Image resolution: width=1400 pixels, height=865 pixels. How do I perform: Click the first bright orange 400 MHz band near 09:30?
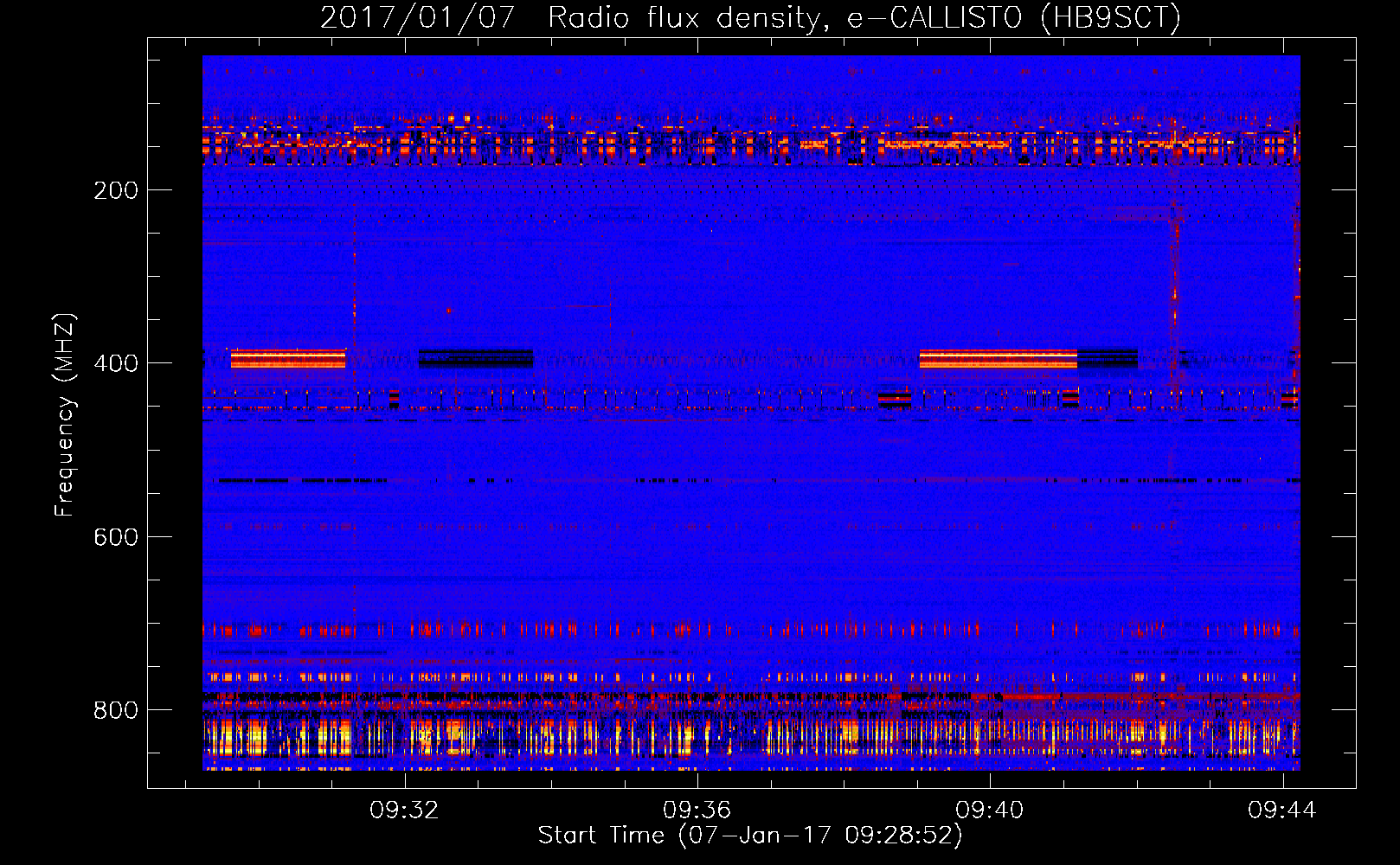(288, 359)
